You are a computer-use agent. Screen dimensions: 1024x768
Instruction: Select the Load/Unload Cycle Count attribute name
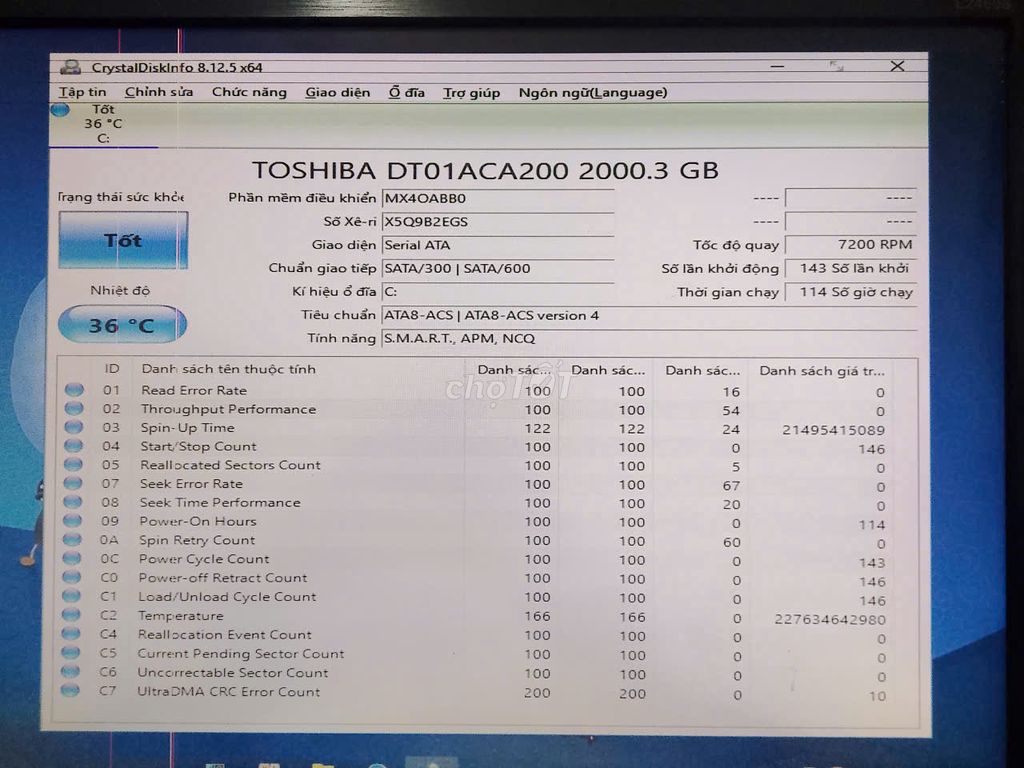(227, 597)
